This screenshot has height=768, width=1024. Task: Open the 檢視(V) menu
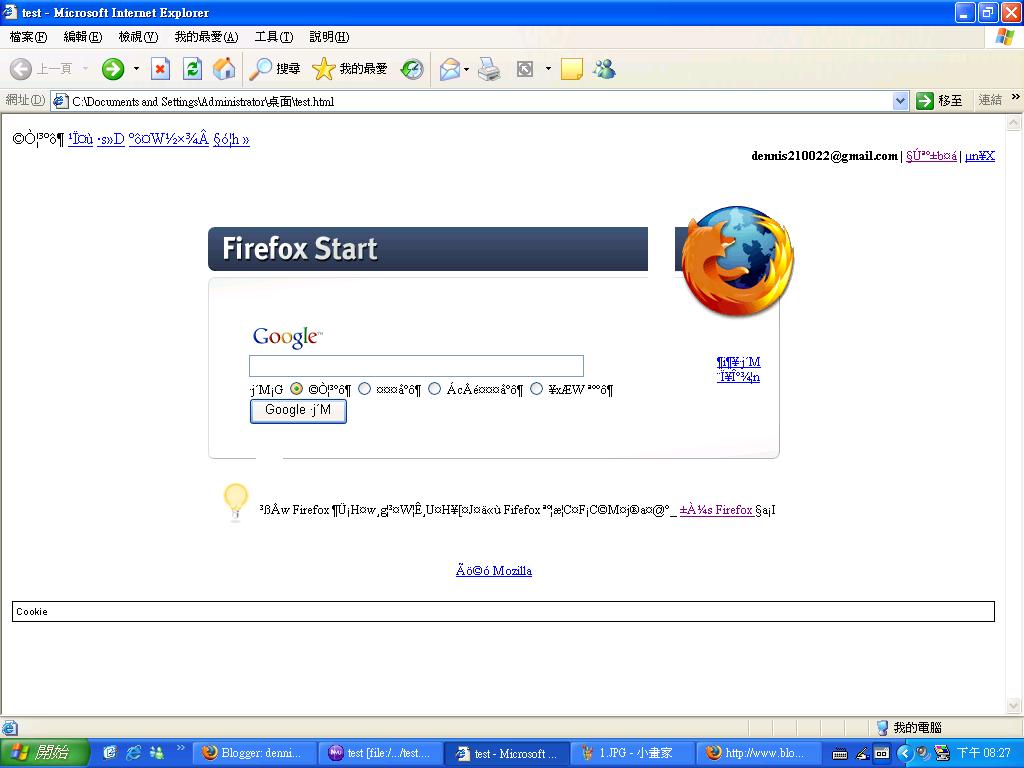click(138, 37)
